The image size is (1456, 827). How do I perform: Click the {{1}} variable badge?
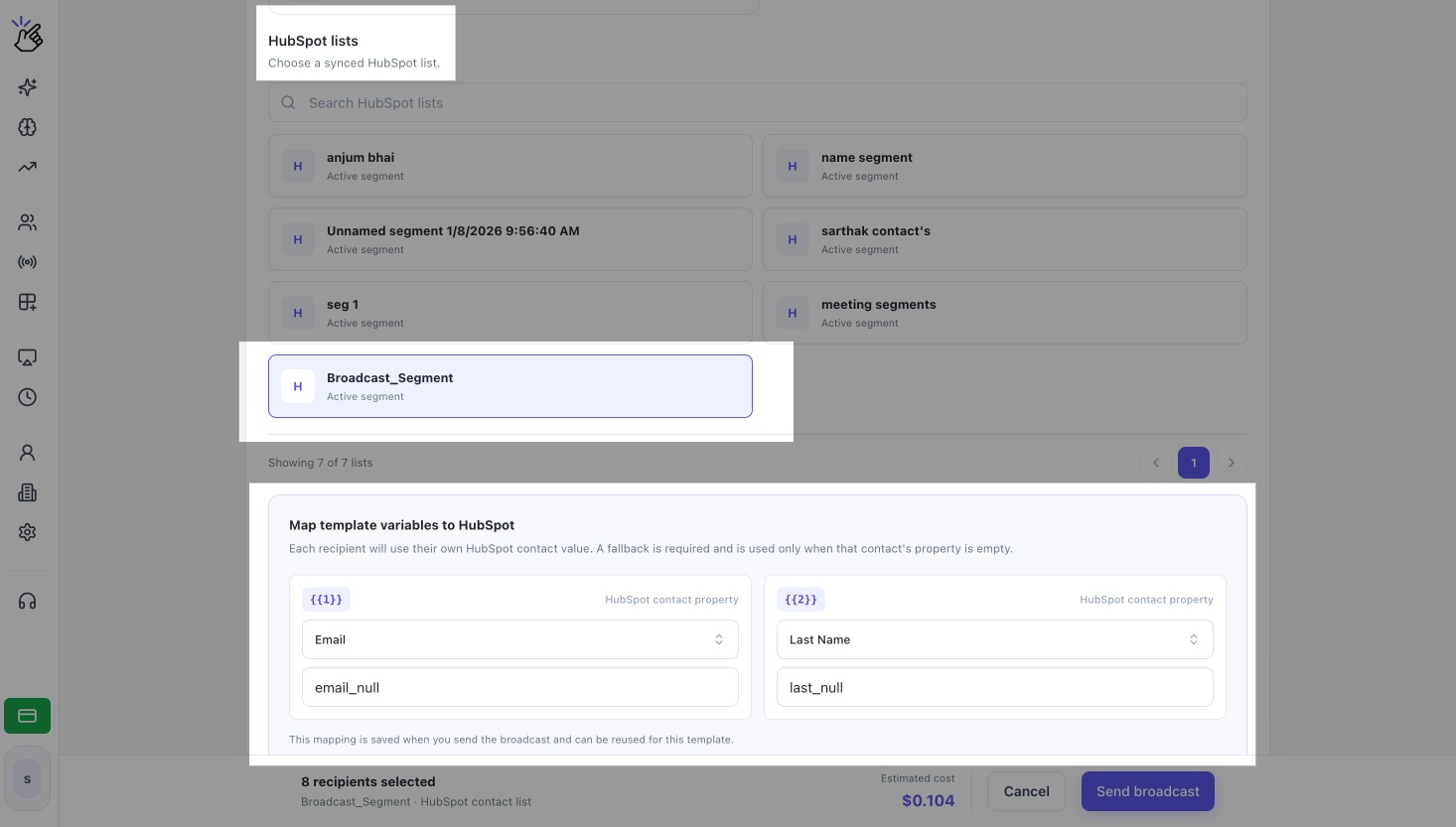point(327,600)
